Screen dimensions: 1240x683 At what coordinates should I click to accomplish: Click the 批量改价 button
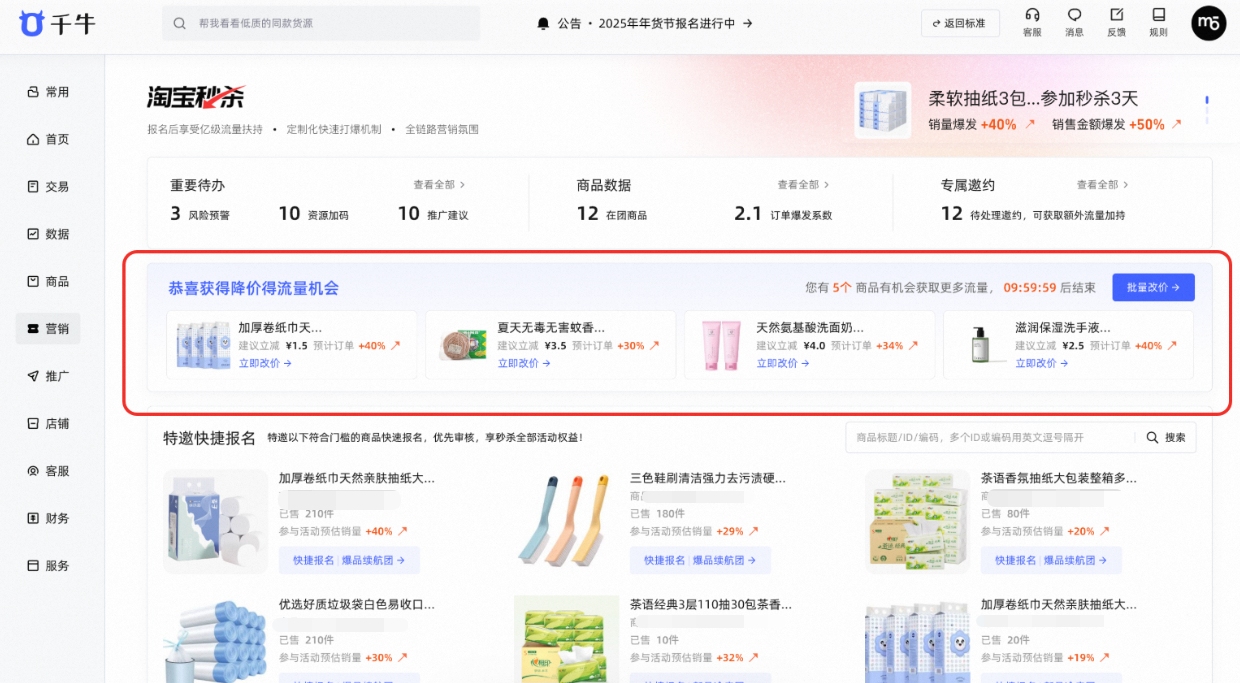(1153, 287)
